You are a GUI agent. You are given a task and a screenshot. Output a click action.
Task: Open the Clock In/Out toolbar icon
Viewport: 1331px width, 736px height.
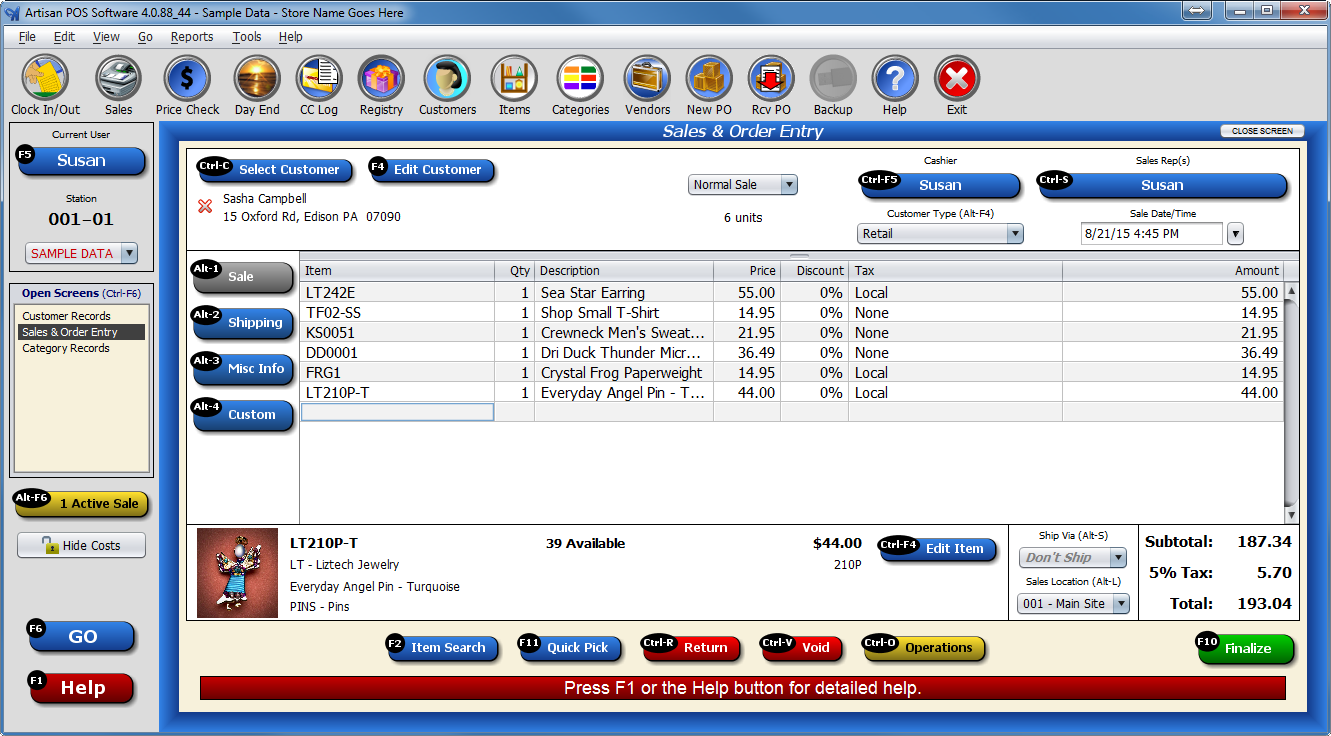click(45, 79)
